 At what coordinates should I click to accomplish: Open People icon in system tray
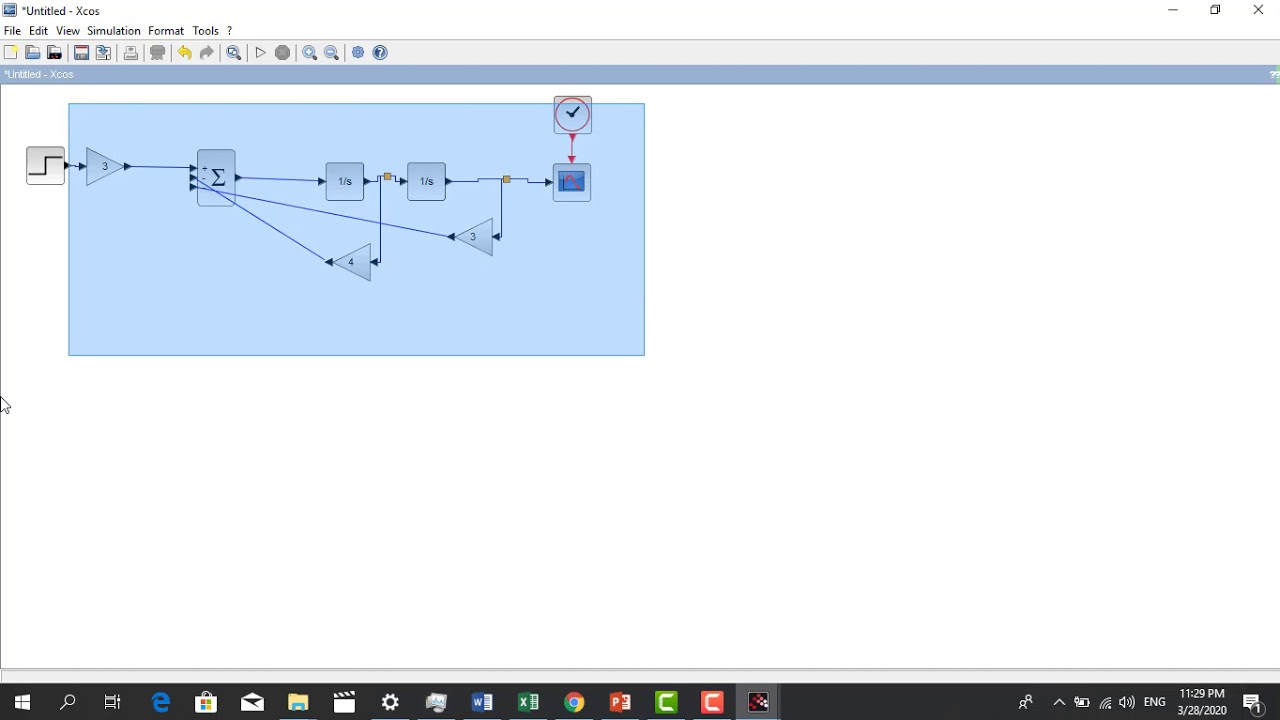click(1026, 703)
